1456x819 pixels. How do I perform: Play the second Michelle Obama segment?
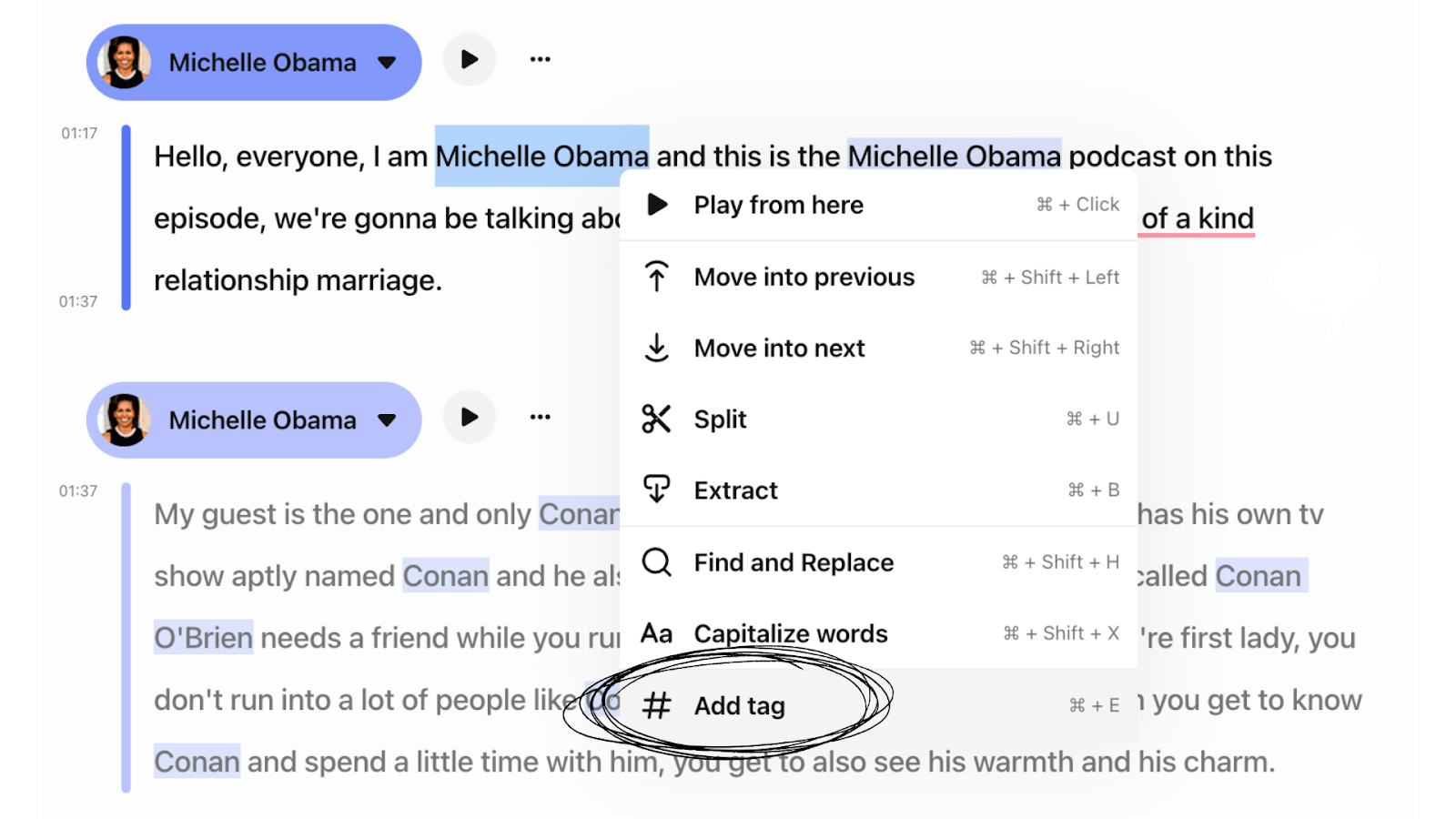tap(470, 418)
